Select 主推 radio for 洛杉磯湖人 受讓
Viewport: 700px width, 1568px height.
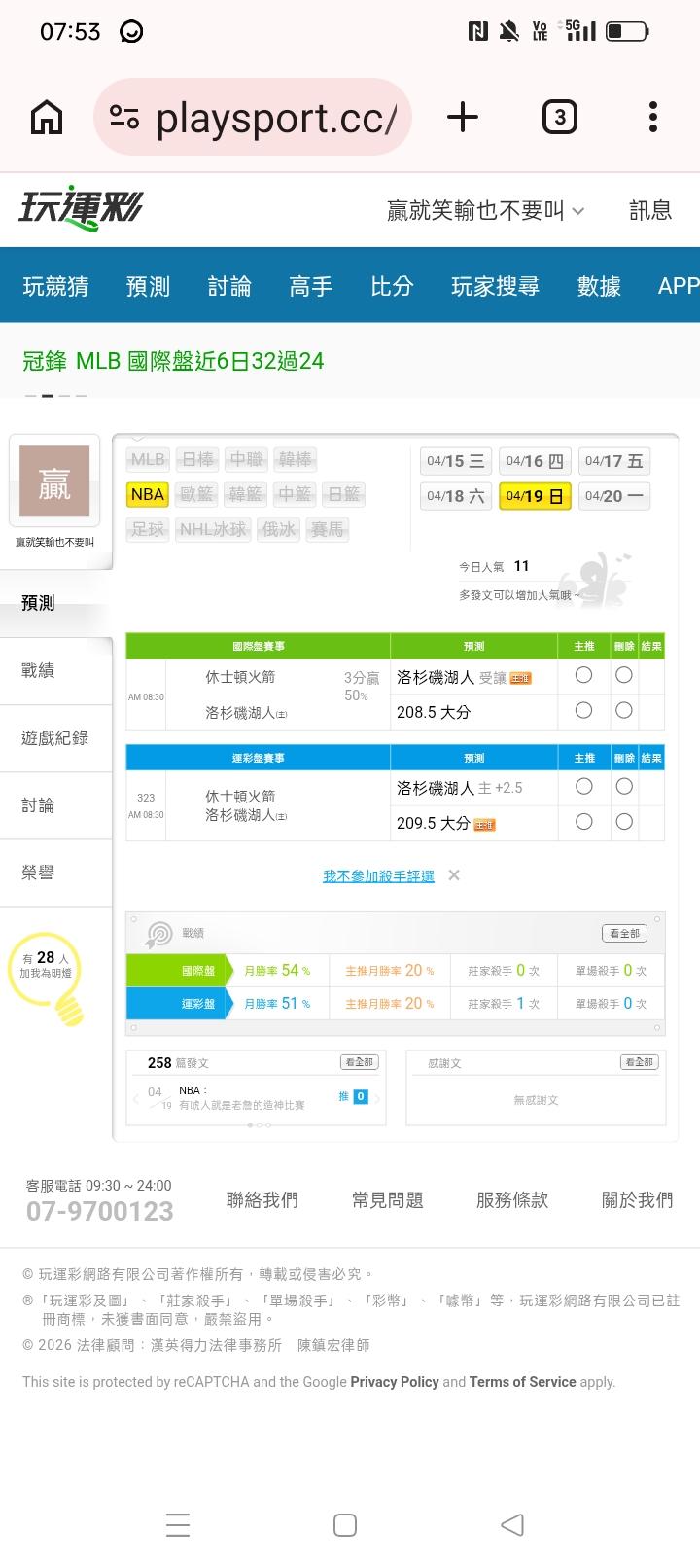pos(583,675)
